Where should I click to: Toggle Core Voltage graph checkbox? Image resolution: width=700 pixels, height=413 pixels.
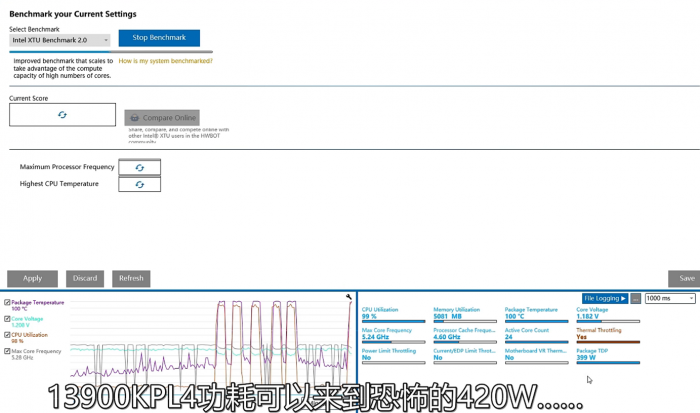tap(7, 319)
